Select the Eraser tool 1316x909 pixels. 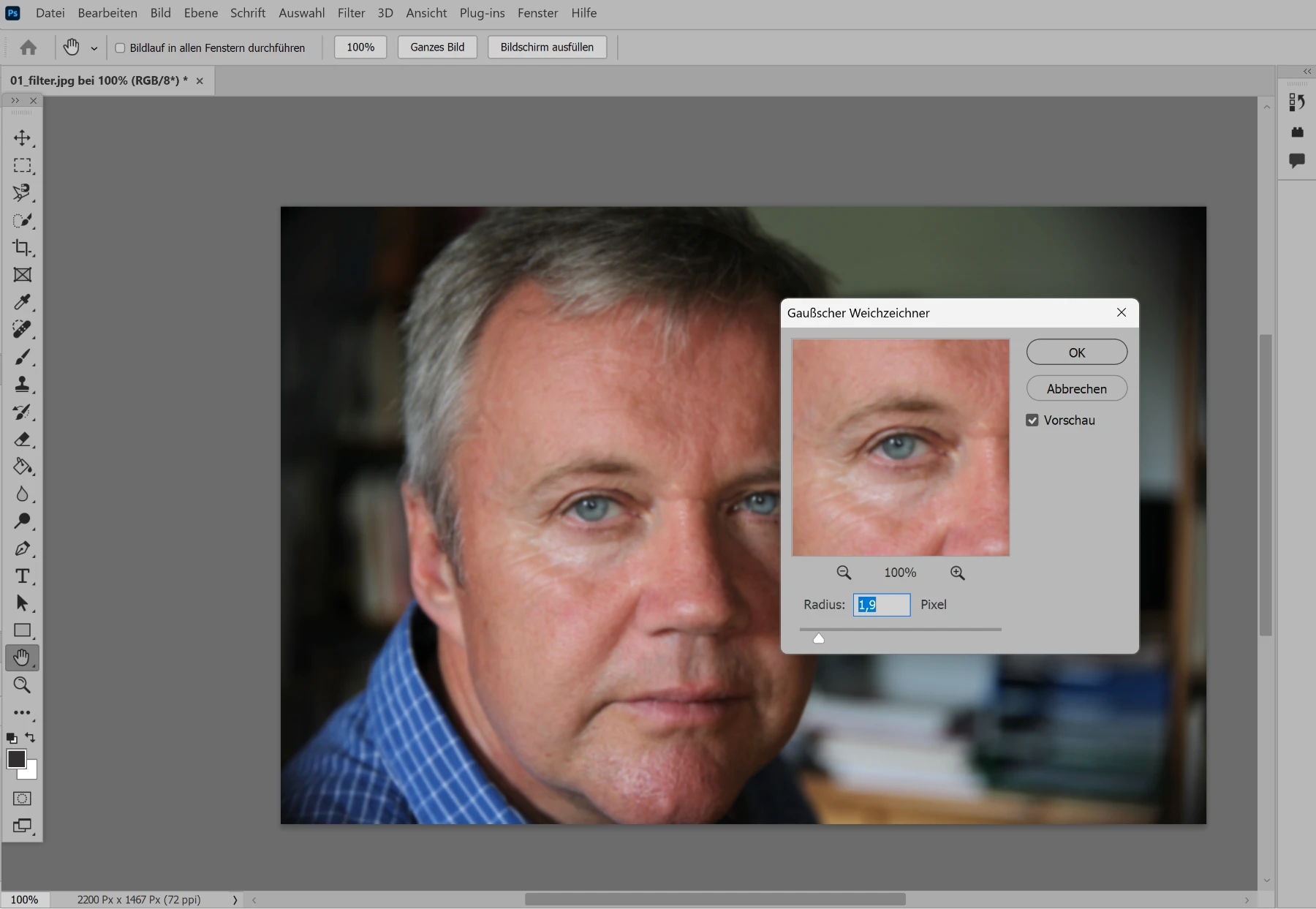(x=22, y=439)
